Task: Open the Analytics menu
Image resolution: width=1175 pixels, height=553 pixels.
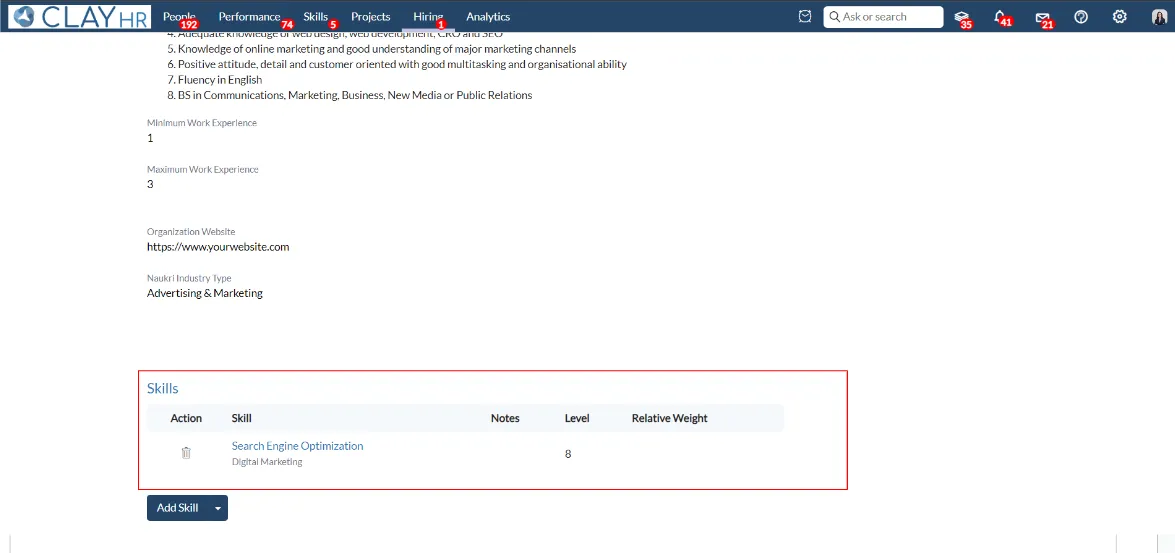Action: tap(488, 16)
